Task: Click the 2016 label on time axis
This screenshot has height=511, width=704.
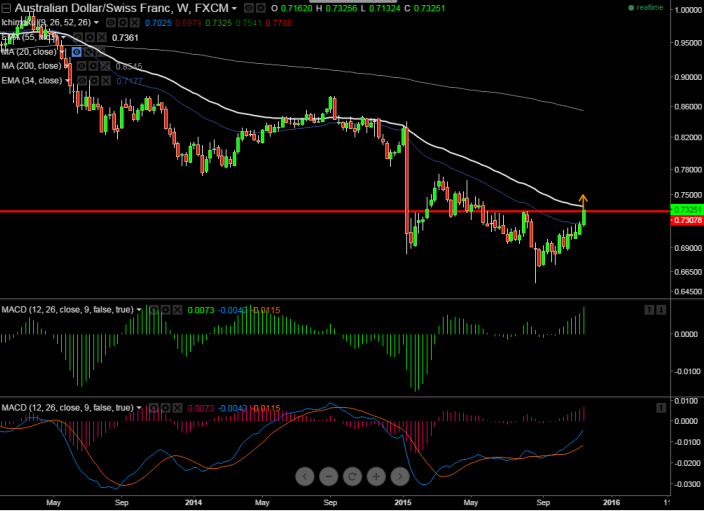Action: click(x=611, y=502)
